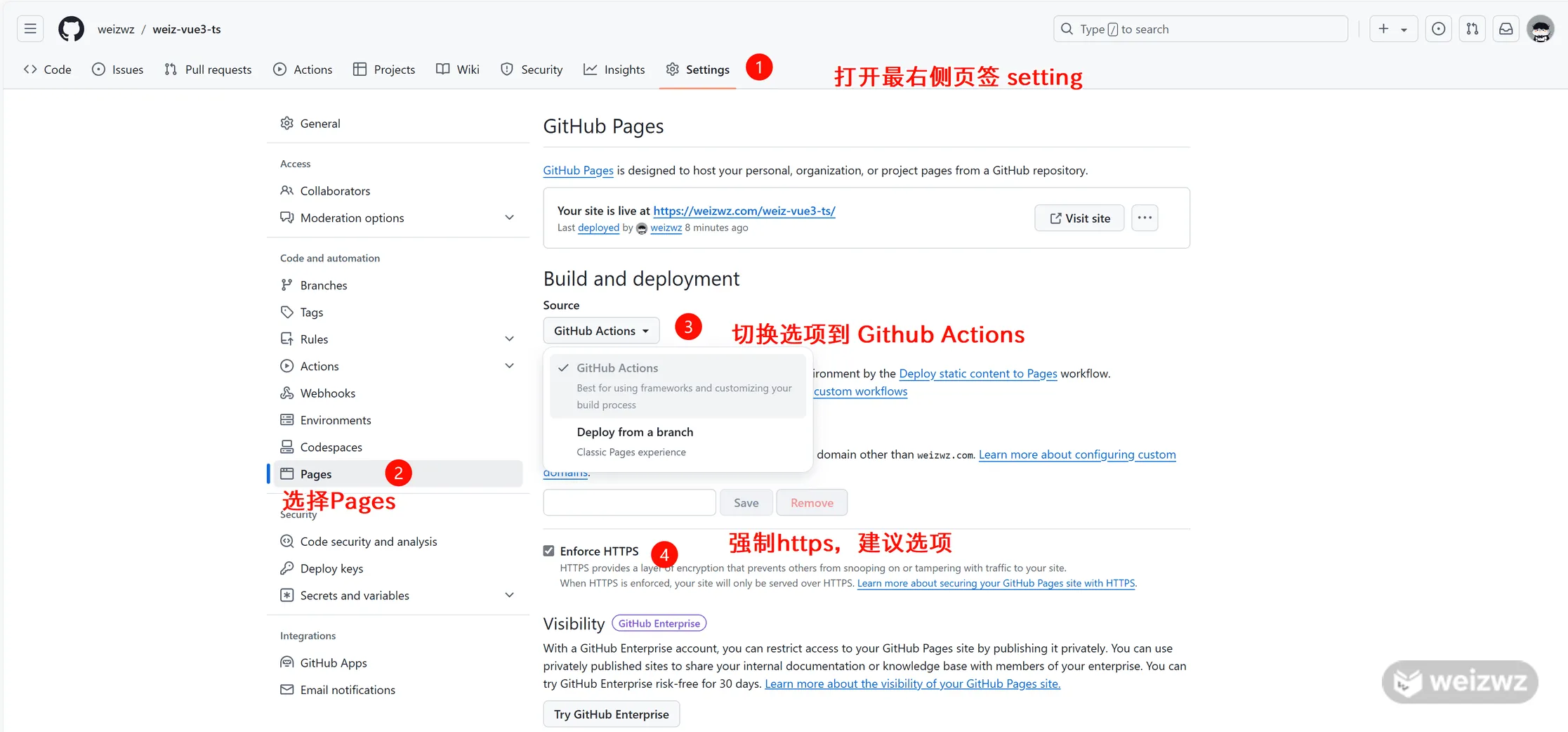
Task: Go to the Actions tab
Action: (303, 70)
